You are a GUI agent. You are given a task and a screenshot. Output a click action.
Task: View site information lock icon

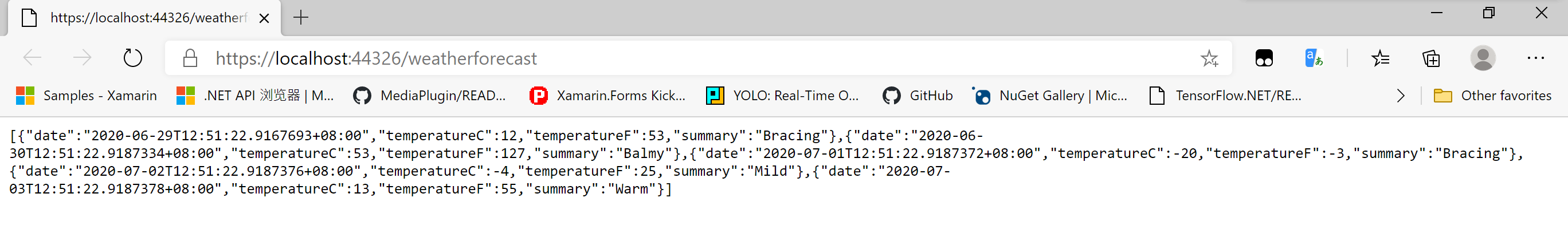coord(190,58)
